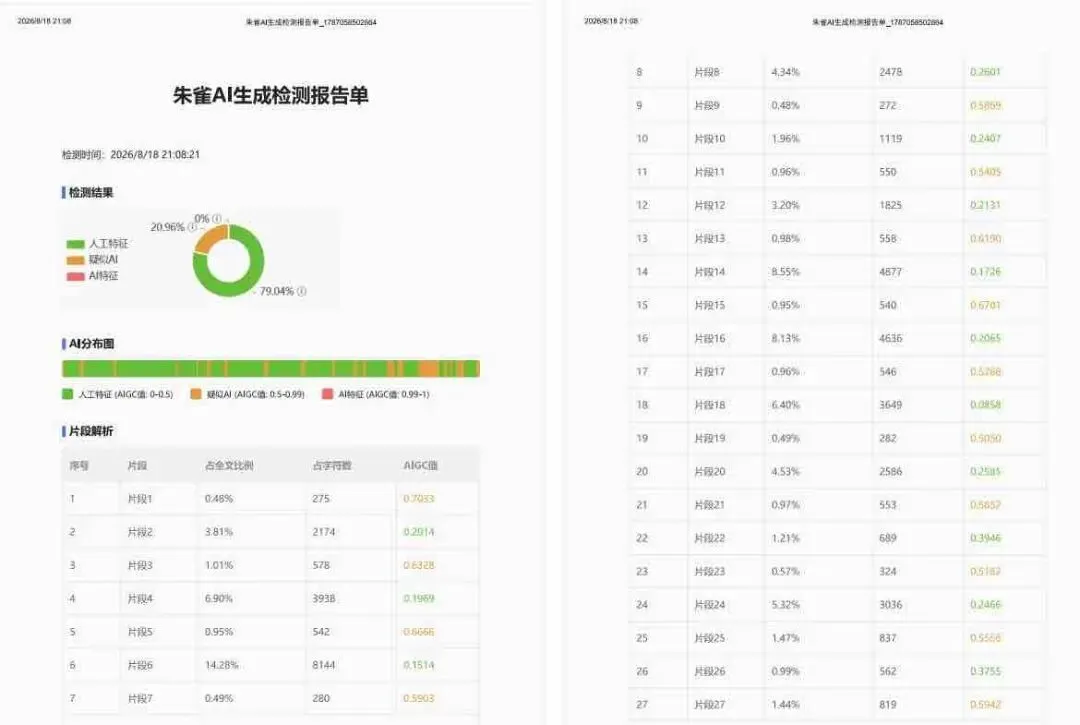This screenshot has height=725, width=1080.
Task: Click the 3036 character count of 片段24
Action: (x=891, y=605)
